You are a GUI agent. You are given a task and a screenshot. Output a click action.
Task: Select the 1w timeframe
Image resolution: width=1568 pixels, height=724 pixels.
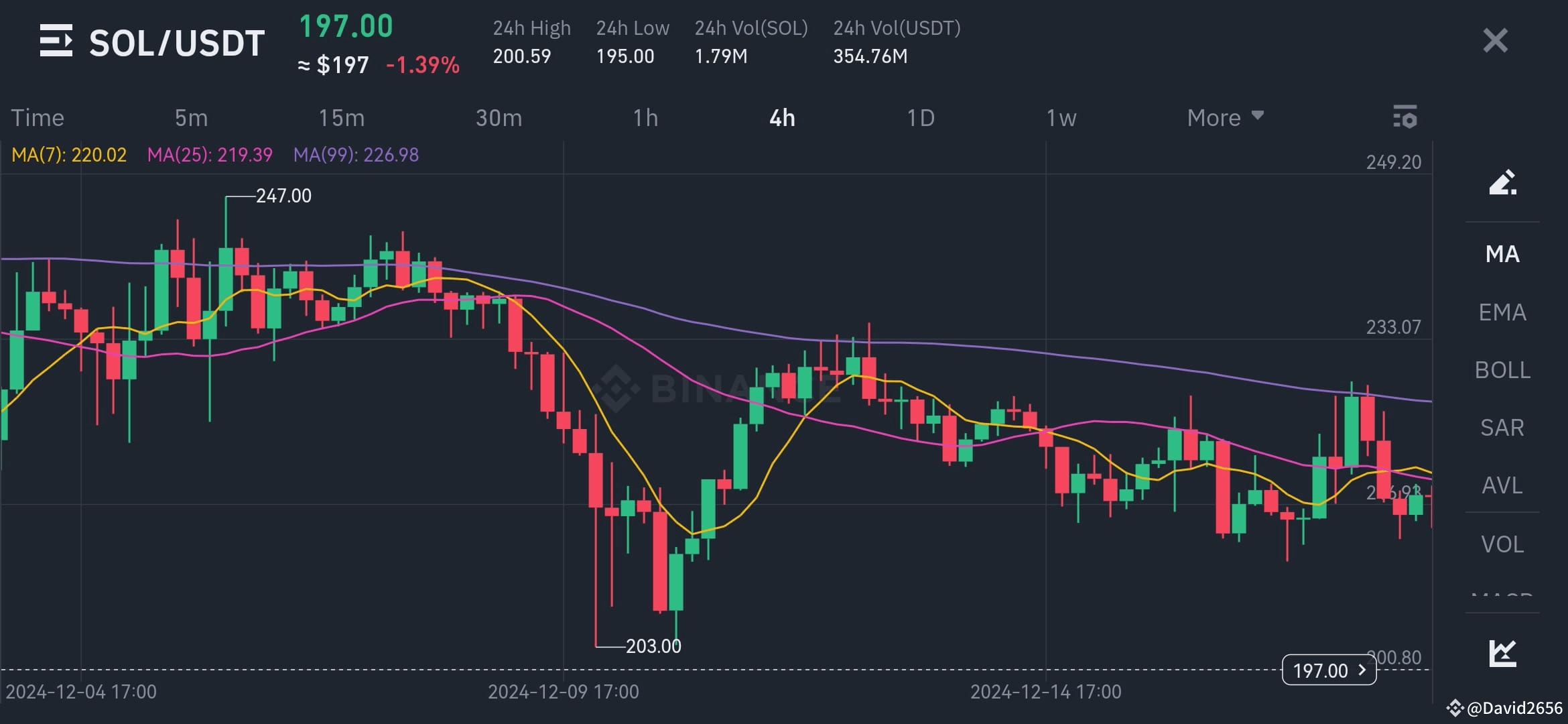(x=1060, y=117)
